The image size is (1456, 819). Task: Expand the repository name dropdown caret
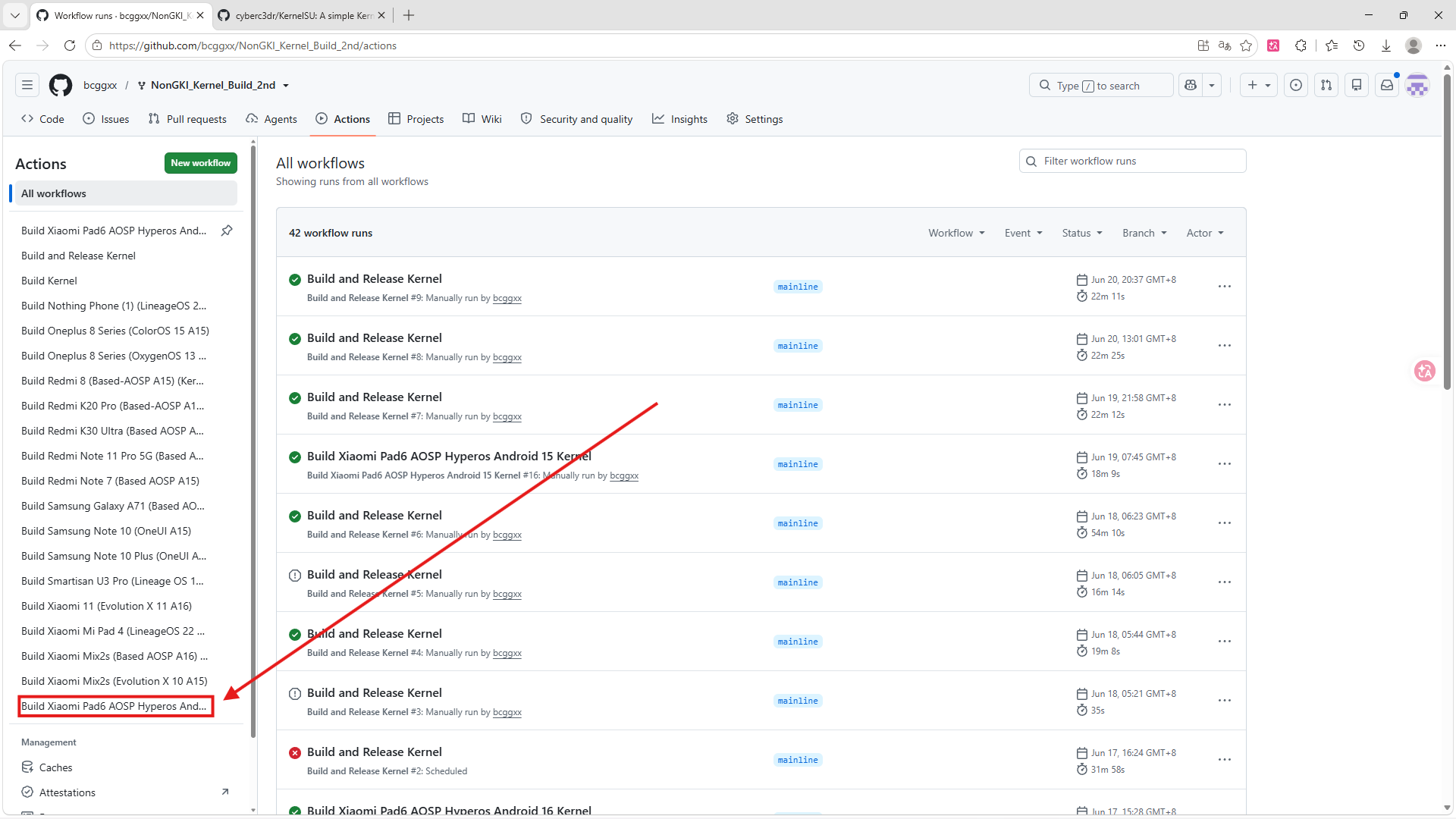286,86
